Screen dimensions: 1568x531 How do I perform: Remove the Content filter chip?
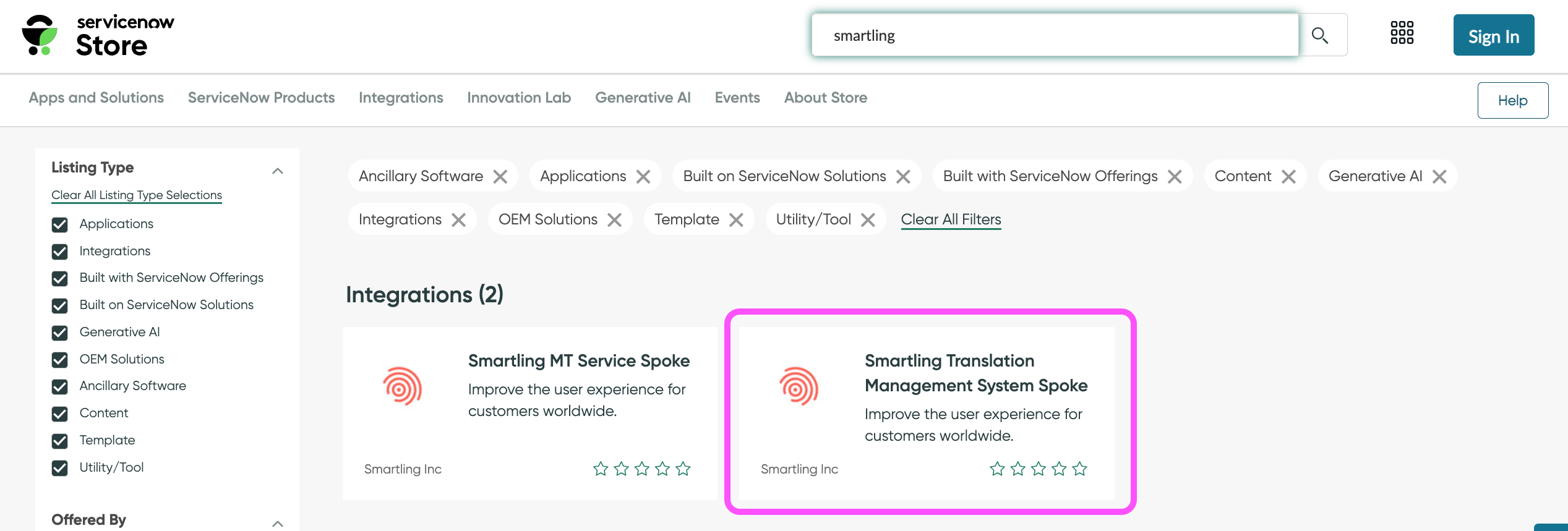(1288, 177)
